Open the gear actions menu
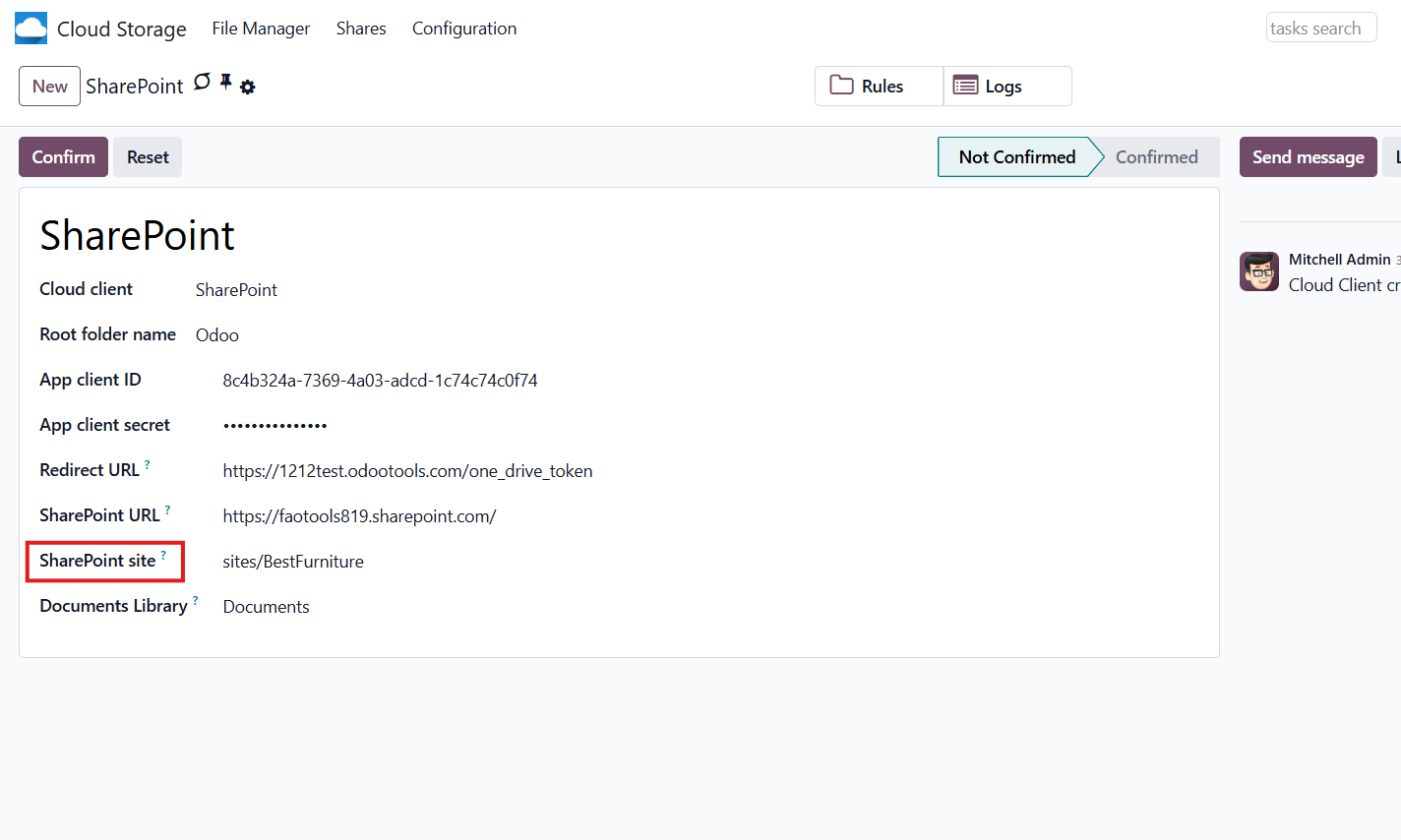This screenshot has width=1401, height=840. pos(248,88)
